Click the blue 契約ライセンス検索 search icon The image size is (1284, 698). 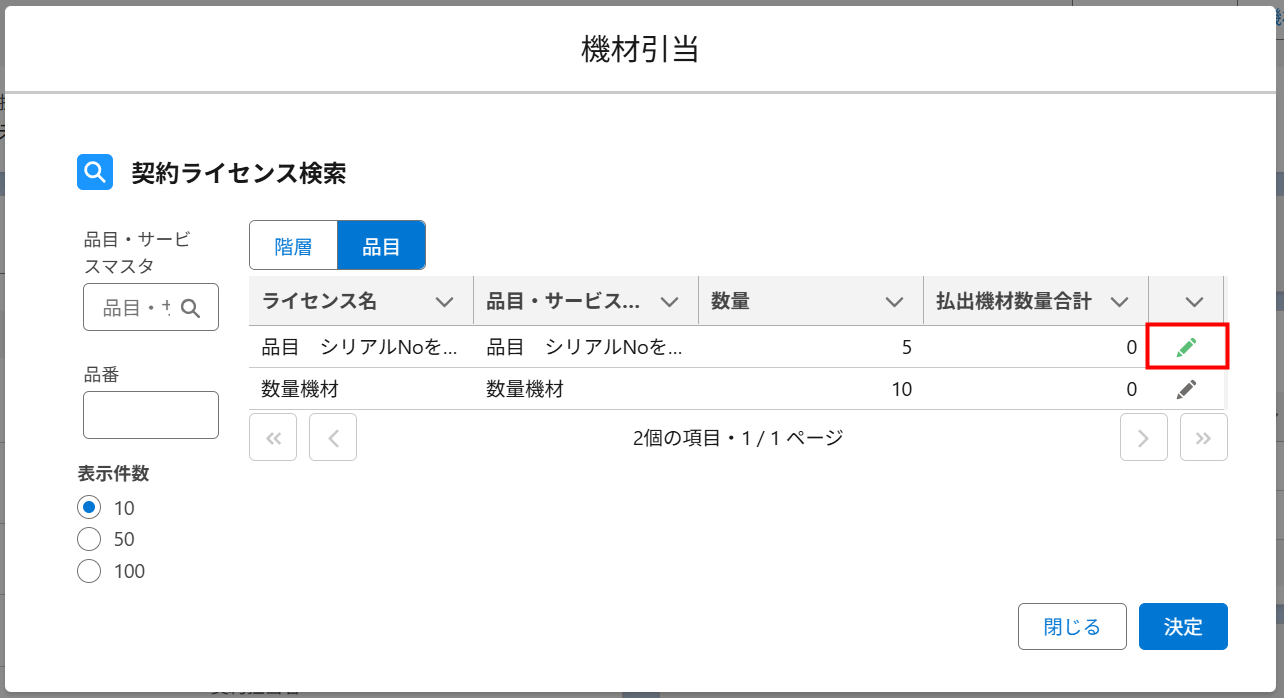[x=95, y=172]
